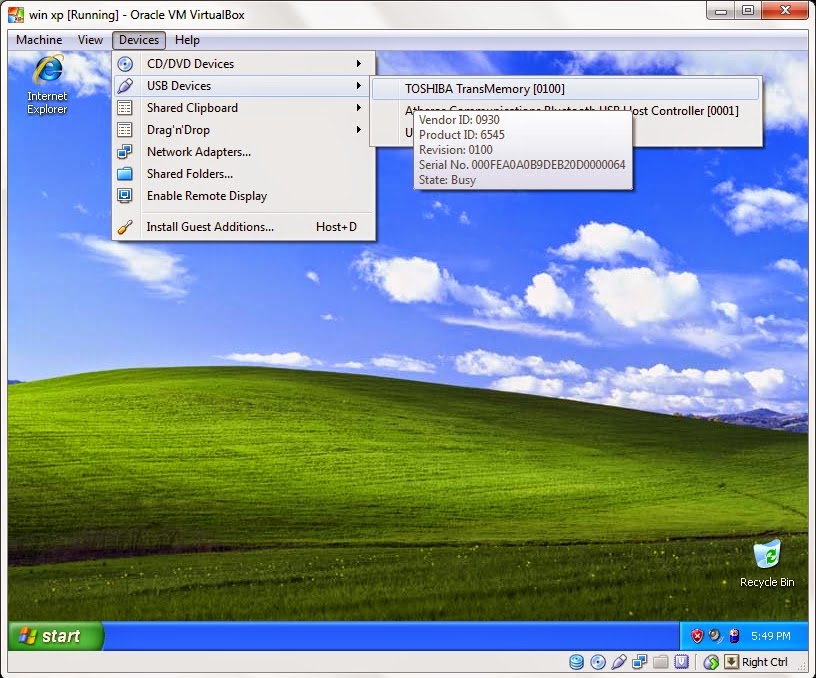Expand the Drag'n'Drop submenu
Viewport: 816px width, 678px height.
[244, 130]
